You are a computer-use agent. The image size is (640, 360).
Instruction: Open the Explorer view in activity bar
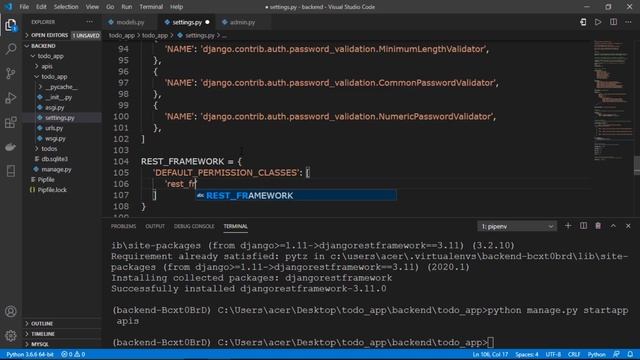pyautogui.click(x=11, y=25)
